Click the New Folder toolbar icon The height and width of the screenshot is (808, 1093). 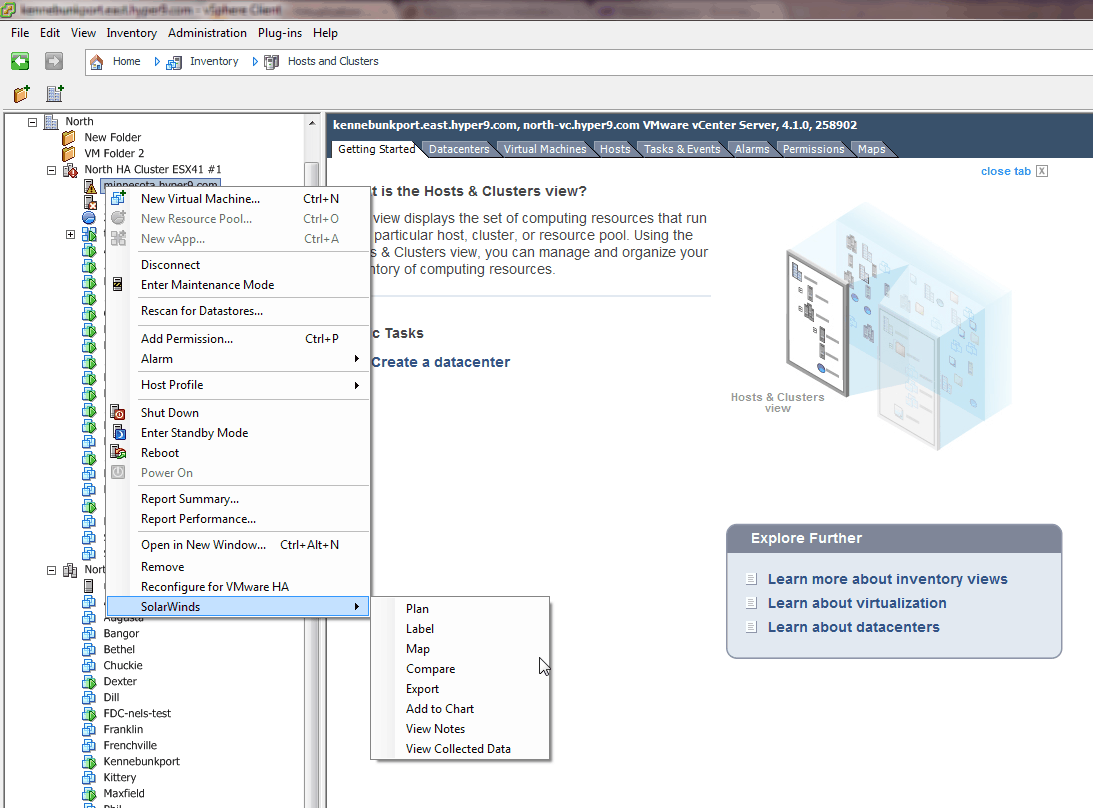tap(22, 93)
